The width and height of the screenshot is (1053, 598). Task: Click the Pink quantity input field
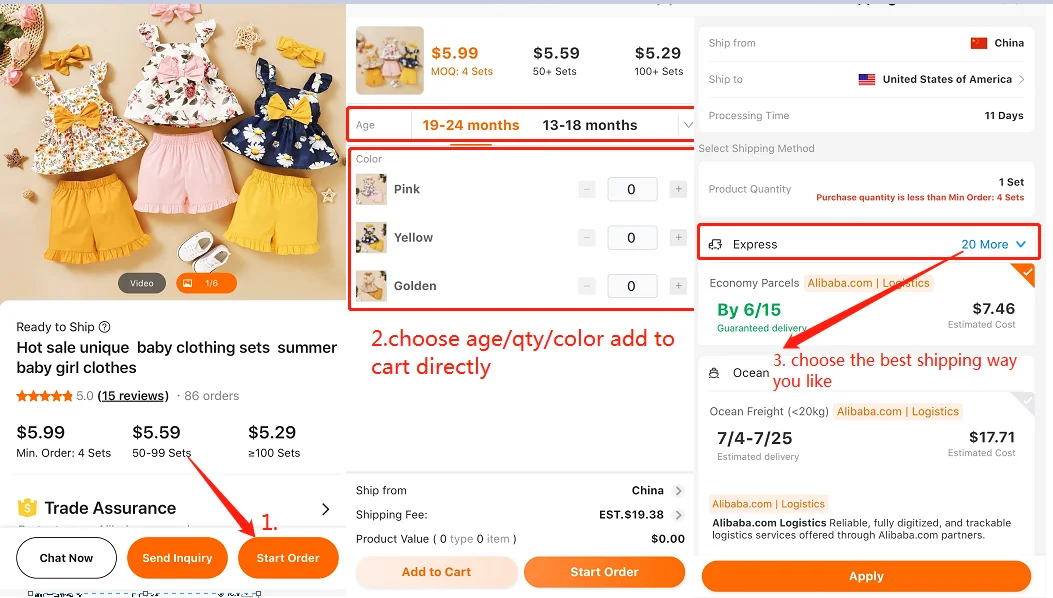[x=631, y=189]
